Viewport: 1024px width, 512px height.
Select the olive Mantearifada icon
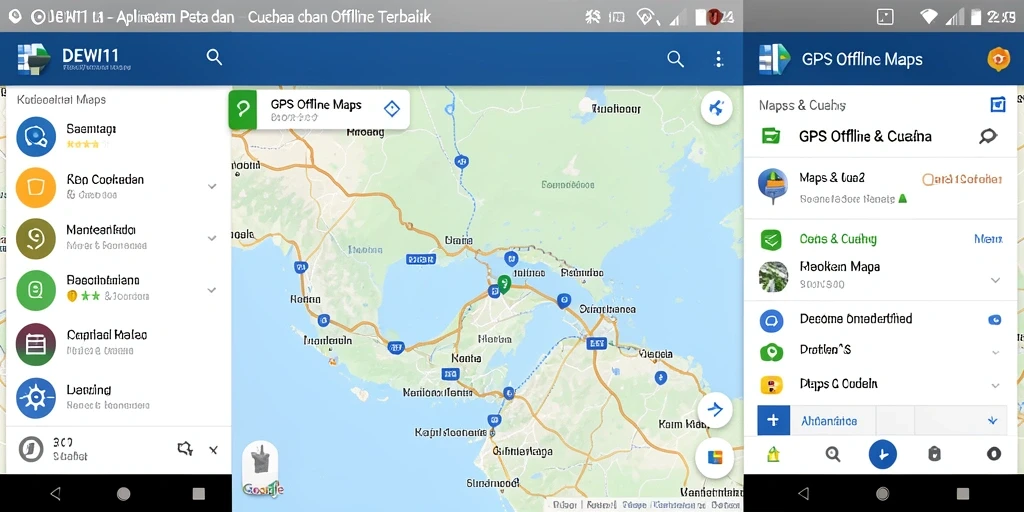coord(36,238)
